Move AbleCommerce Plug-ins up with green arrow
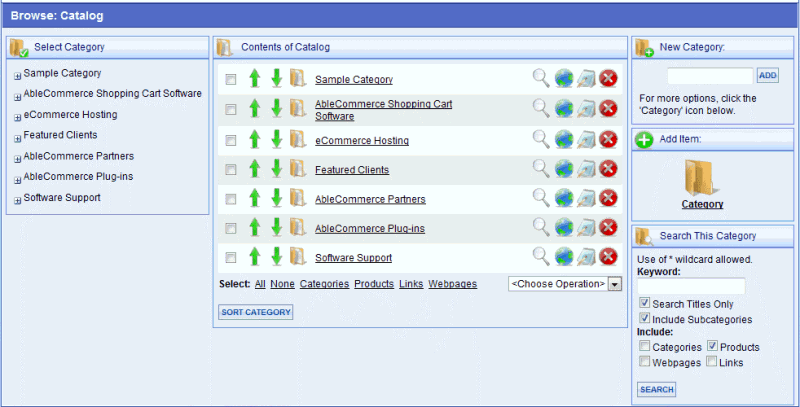800x407 pixels. [255, 227]
